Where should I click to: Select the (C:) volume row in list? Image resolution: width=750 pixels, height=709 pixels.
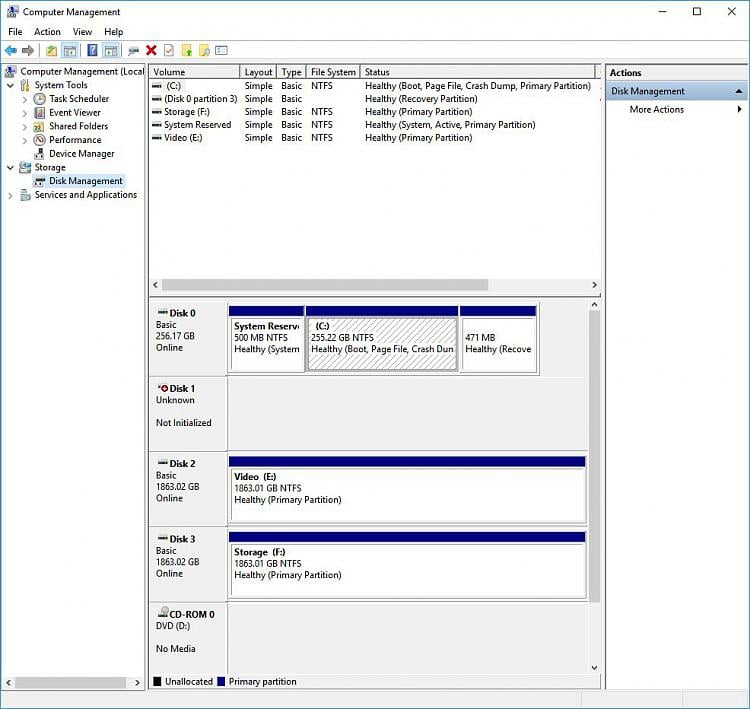[x=375, y=86]
